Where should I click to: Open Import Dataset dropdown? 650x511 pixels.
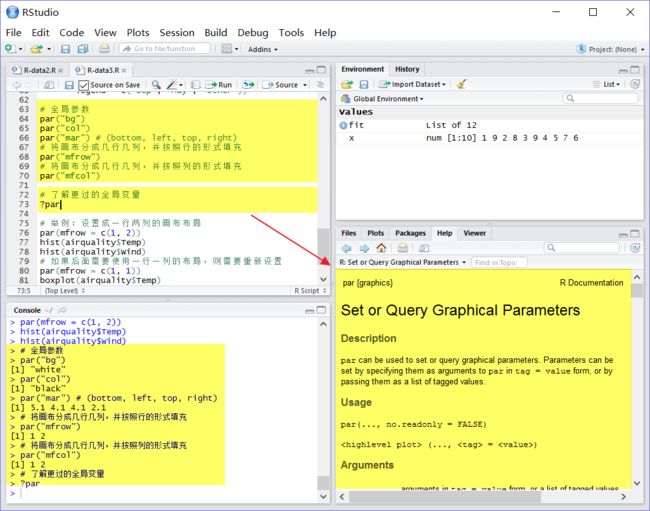tap(412, 84)
